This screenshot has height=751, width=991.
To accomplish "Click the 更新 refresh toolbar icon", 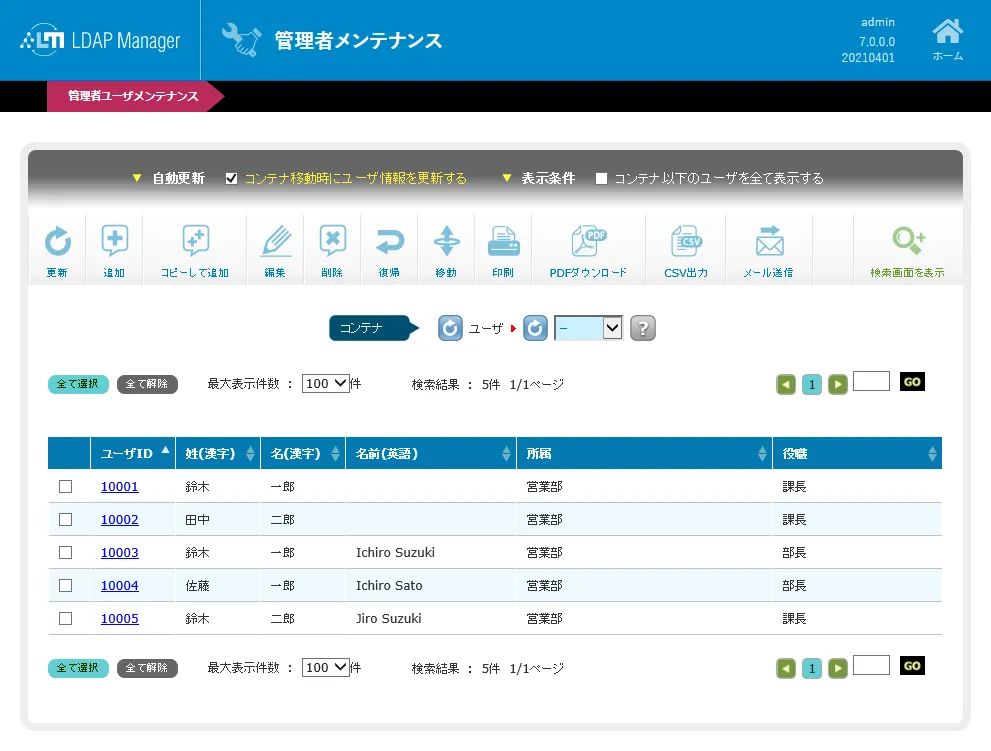I will click(x=58, y=241).
